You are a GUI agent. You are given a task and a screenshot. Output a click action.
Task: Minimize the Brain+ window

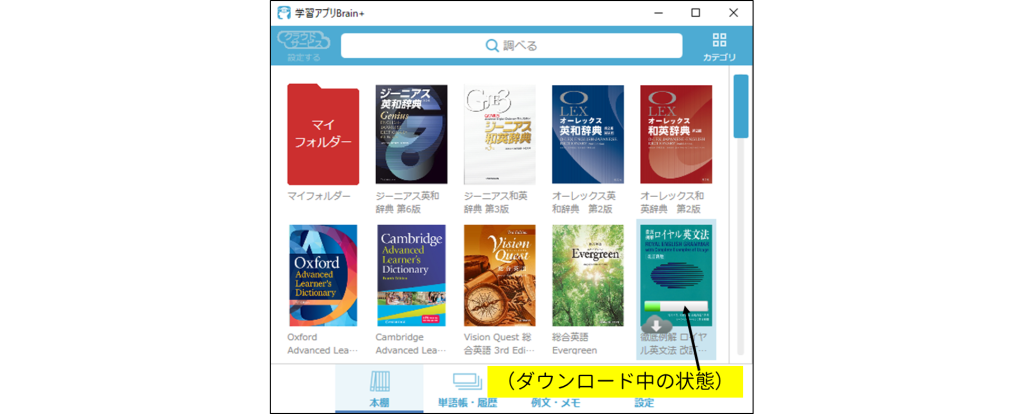658,12
